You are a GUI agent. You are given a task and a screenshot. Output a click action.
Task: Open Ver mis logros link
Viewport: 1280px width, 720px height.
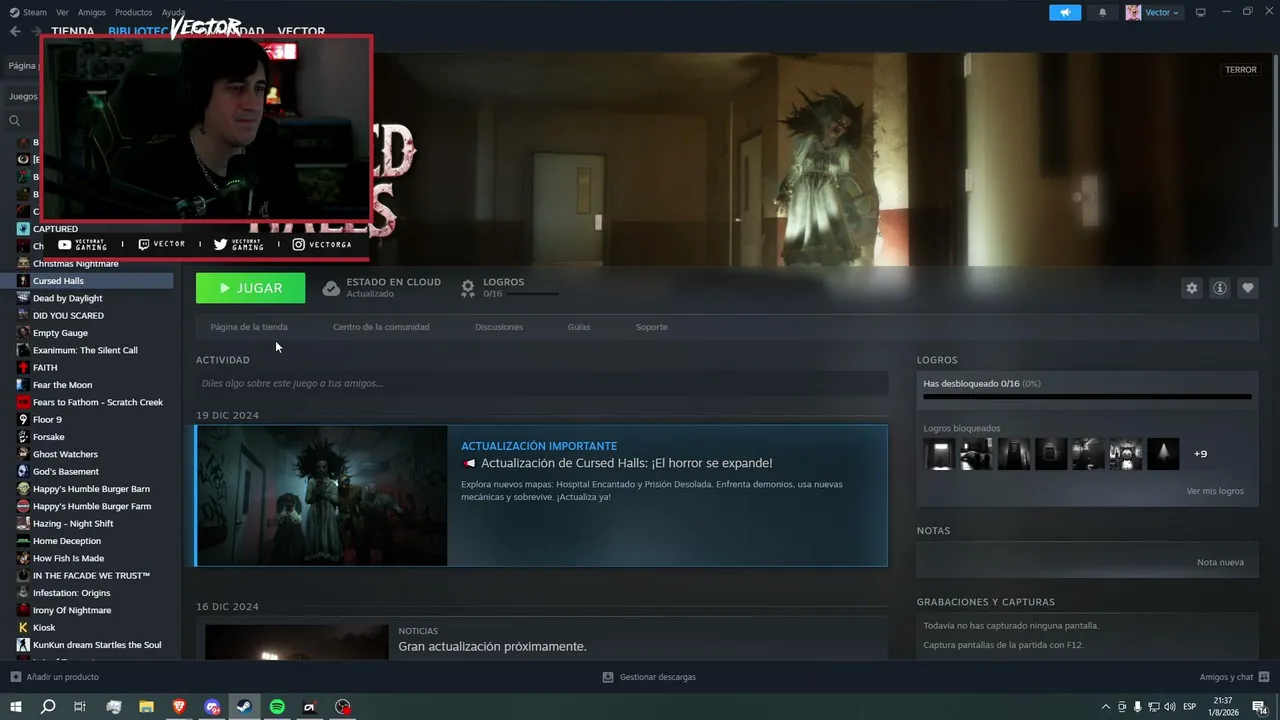(x=1215, y=491)
